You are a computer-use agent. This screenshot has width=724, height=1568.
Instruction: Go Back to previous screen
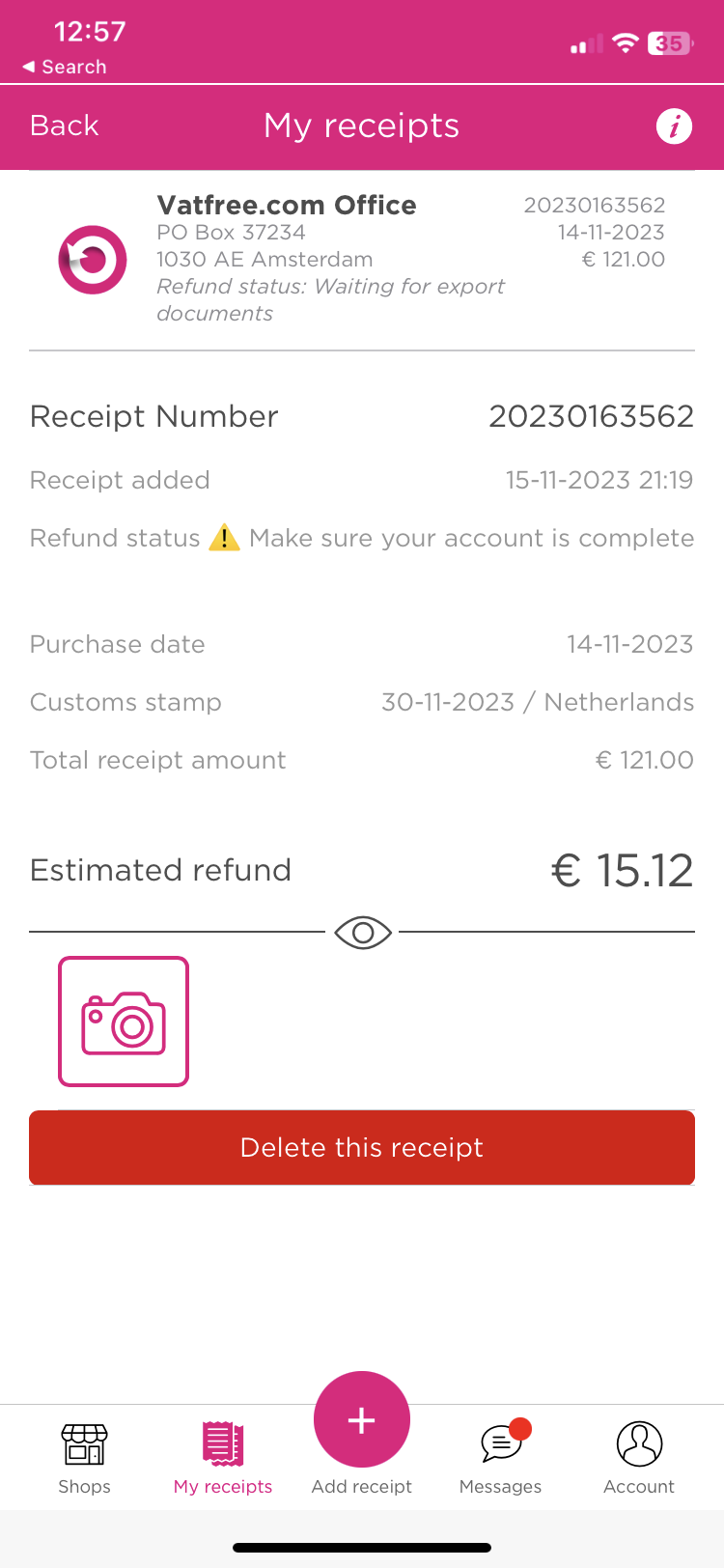pos(65,126)
